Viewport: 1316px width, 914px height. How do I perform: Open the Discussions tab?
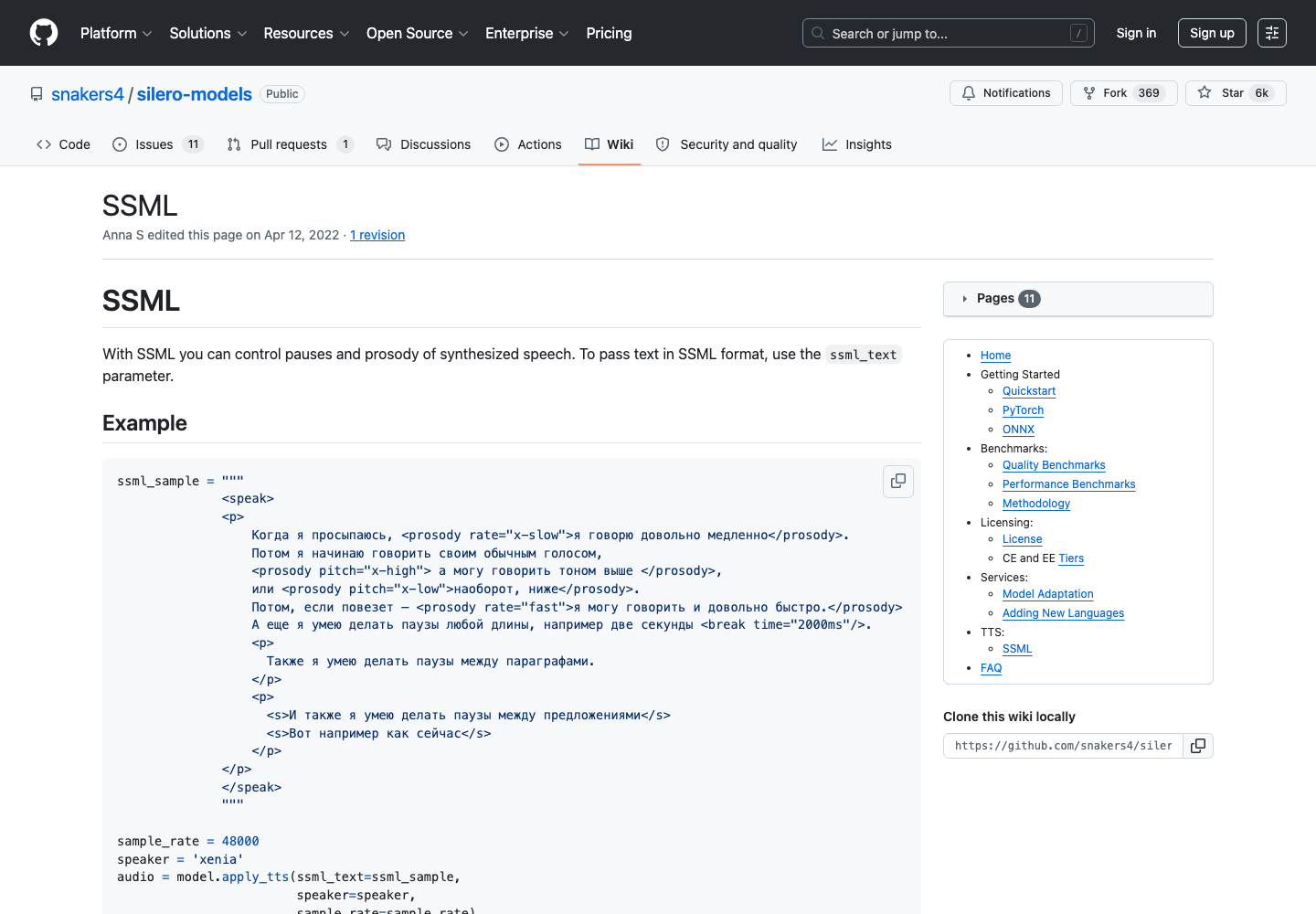pyautogui.click(x=423, y=144)
